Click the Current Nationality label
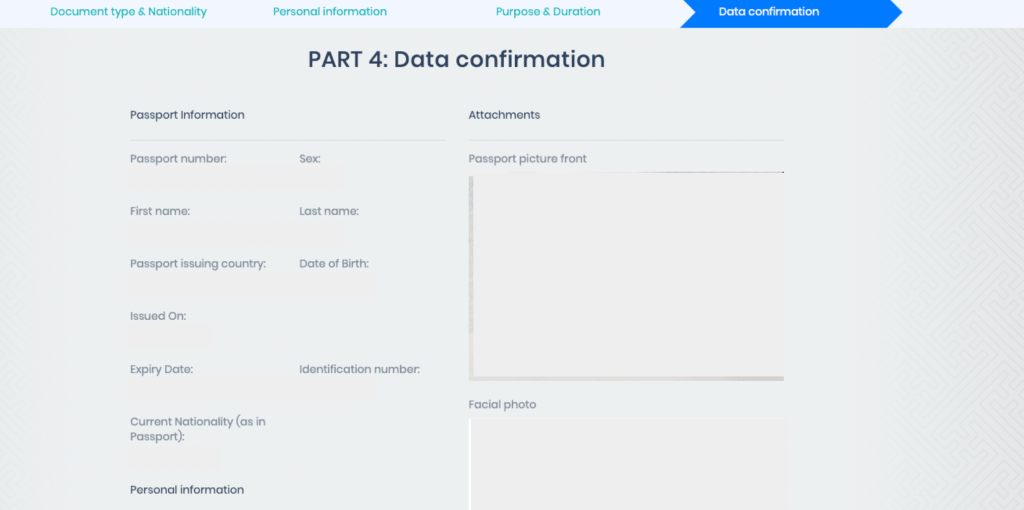The width and height of the screenshot is (1024, 510). pos(198,429)
